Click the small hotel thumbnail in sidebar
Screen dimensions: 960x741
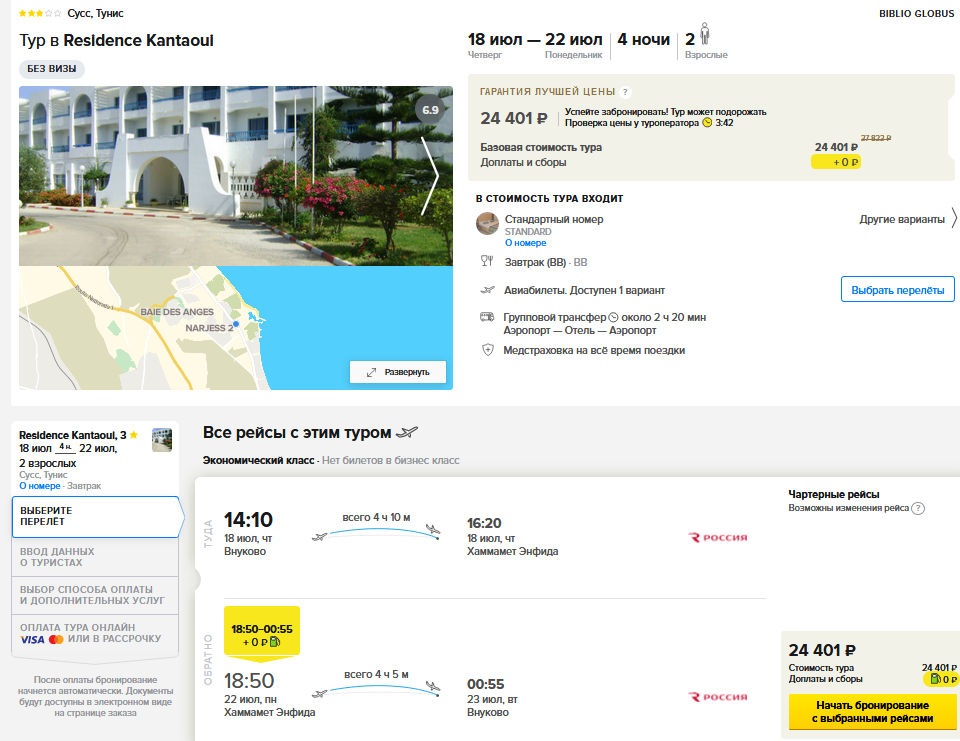161,439
